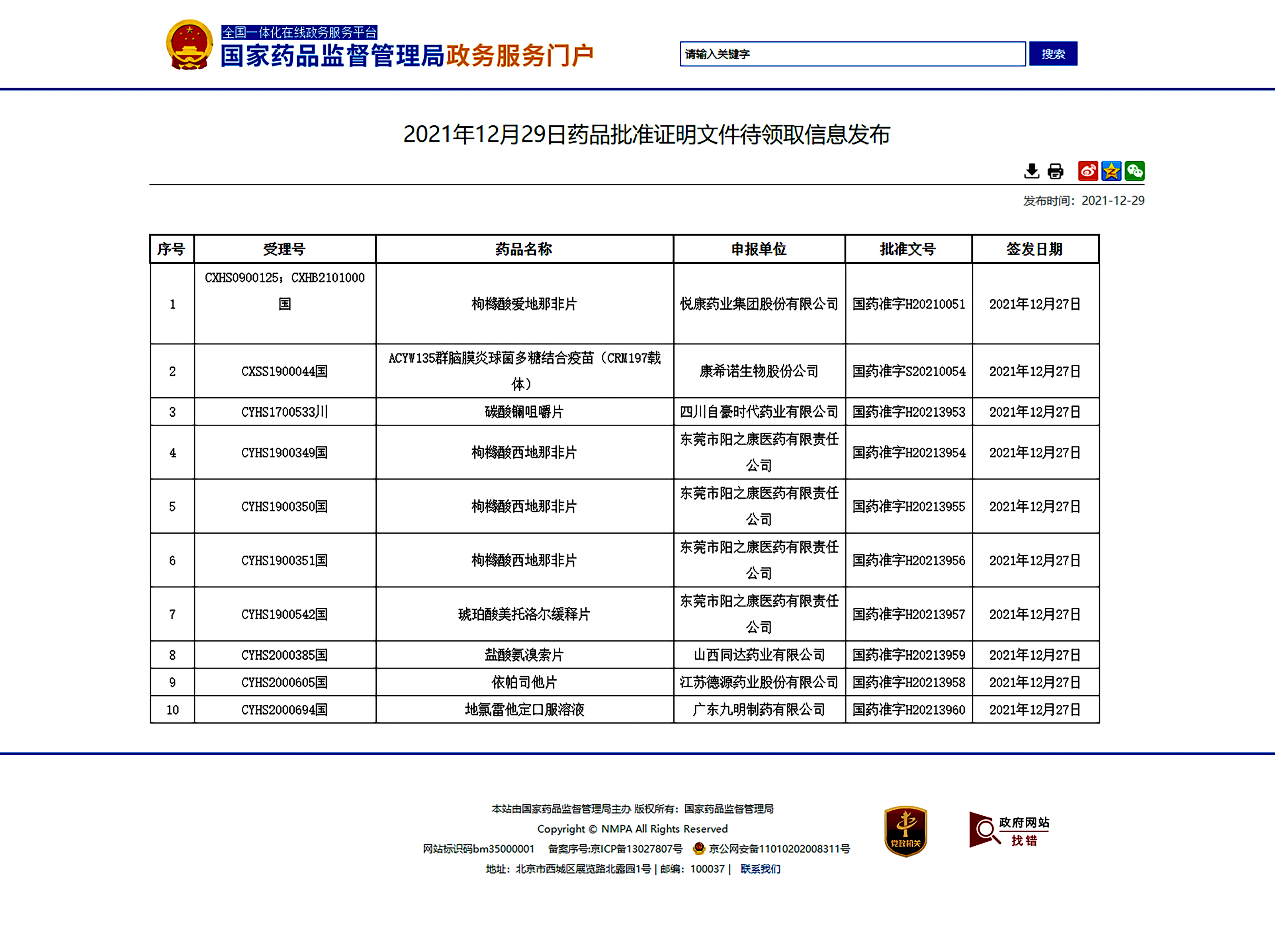The height and width of the screenshot is (952, 1275).
Task: Click approval number 国药准字H20213956
Action: tap(908, 561)
